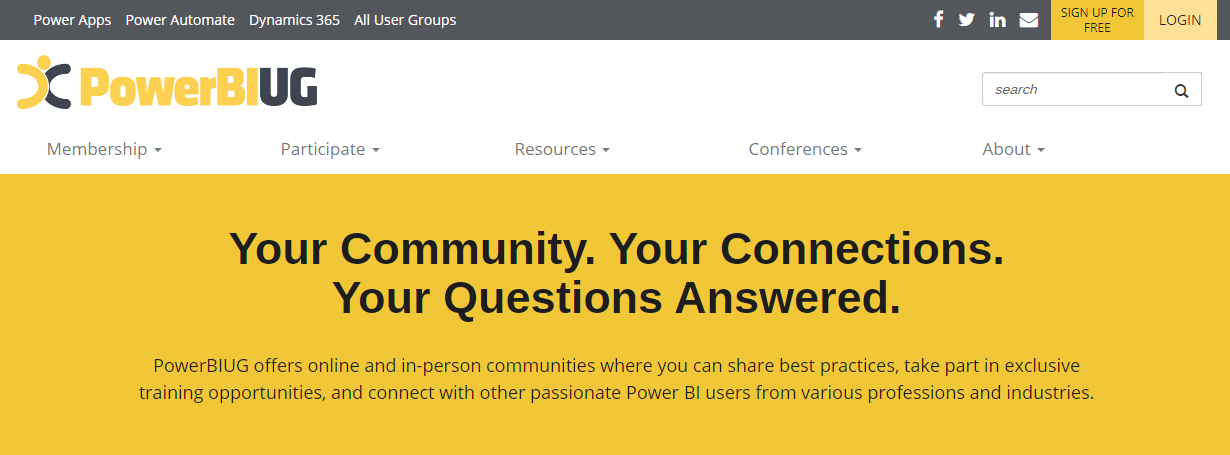The width and height of the screenshot is (1230, 455).
Task: Visit the Dynamics 365 link
Action: coord(294,20)
